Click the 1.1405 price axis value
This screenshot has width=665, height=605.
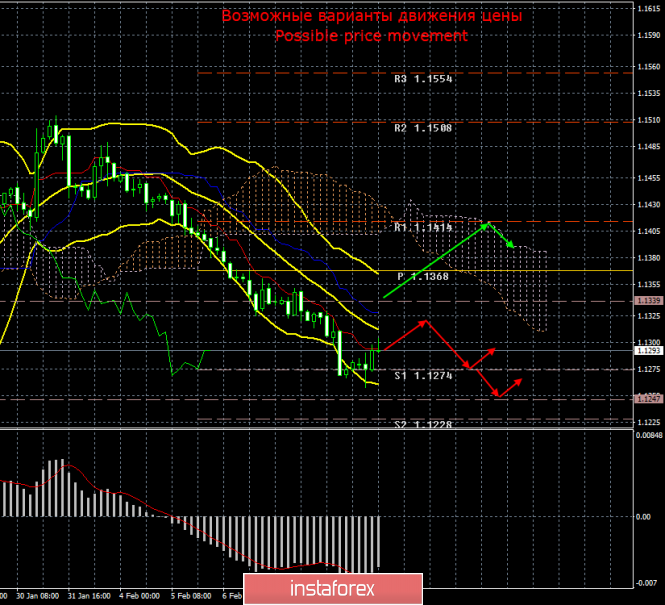click(649, 231)
